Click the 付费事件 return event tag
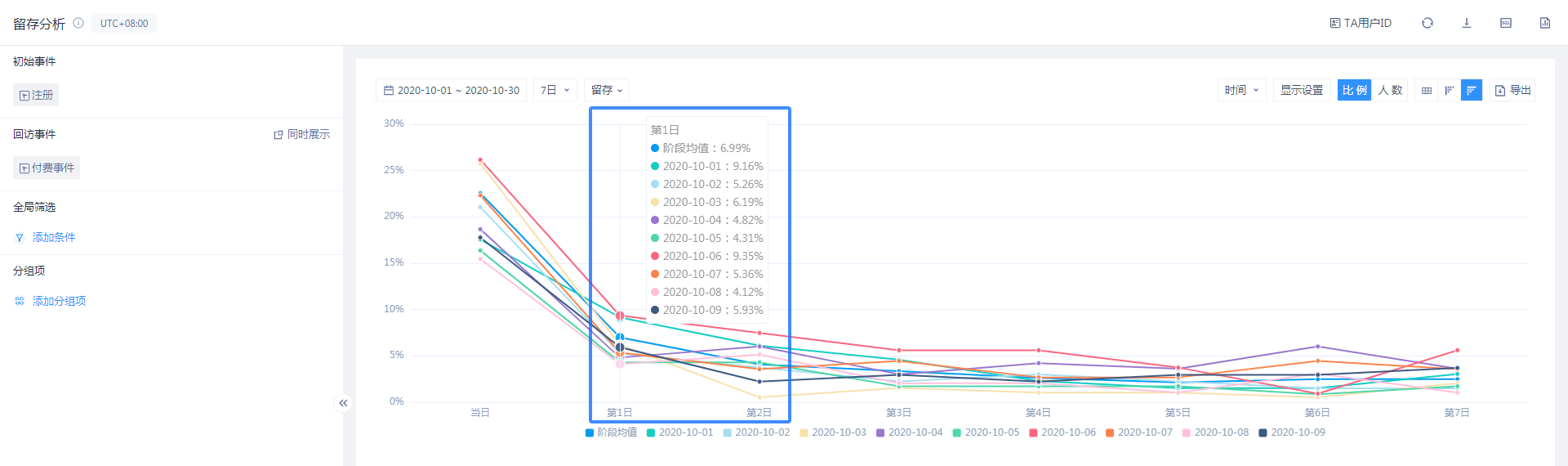Image resolution: width=1568 pixels, height=466 pixels. (x=47, y=168)
